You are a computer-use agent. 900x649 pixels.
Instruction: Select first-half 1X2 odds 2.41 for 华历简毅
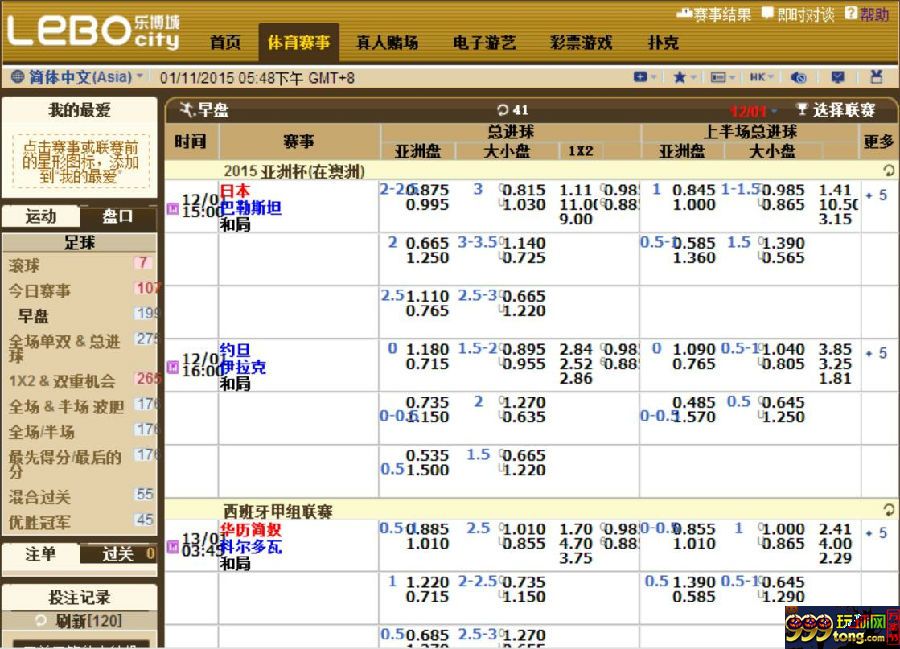point(835,529)
